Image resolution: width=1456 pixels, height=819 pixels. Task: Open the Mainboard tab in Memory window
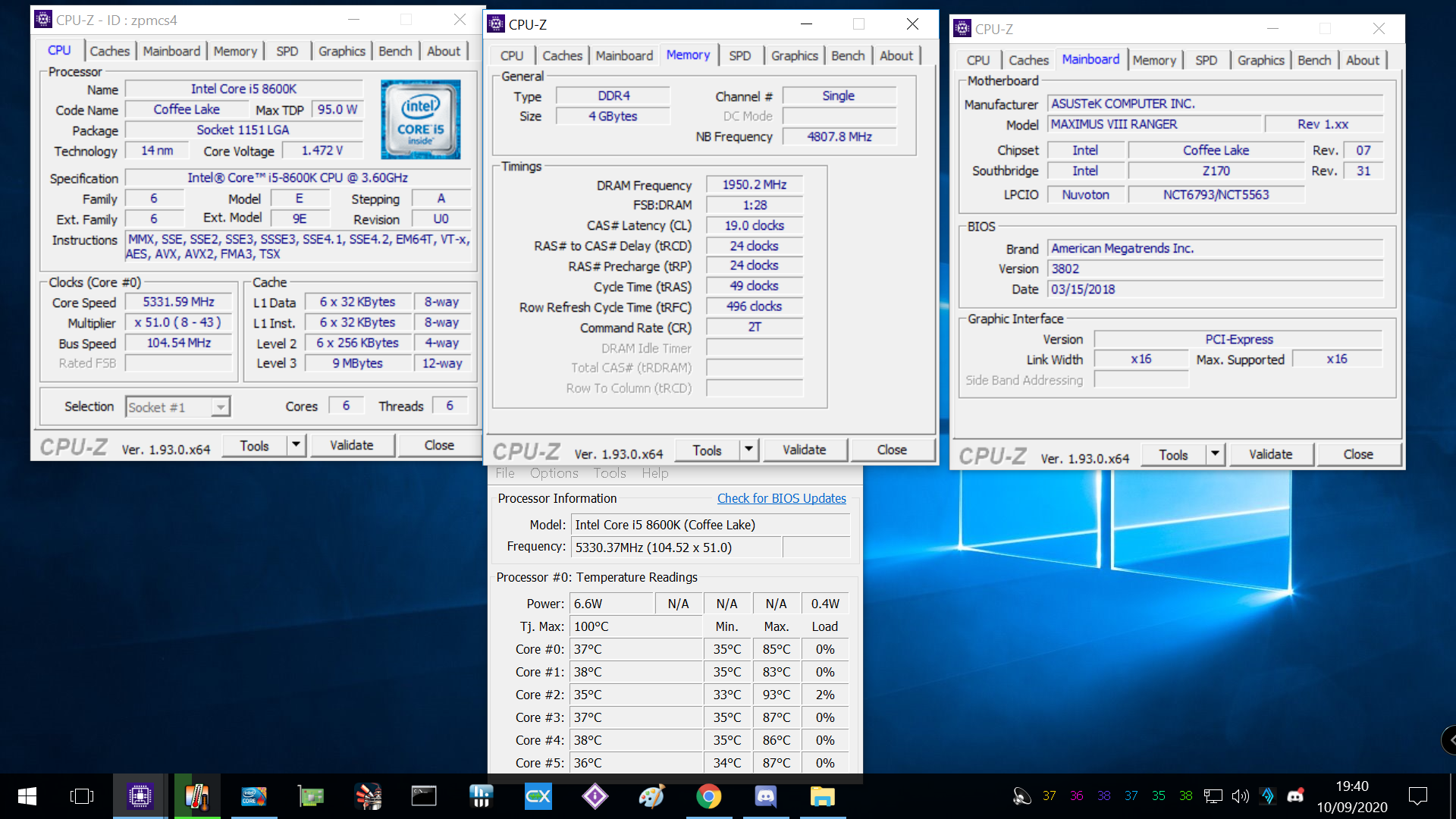tap(624, 55)
